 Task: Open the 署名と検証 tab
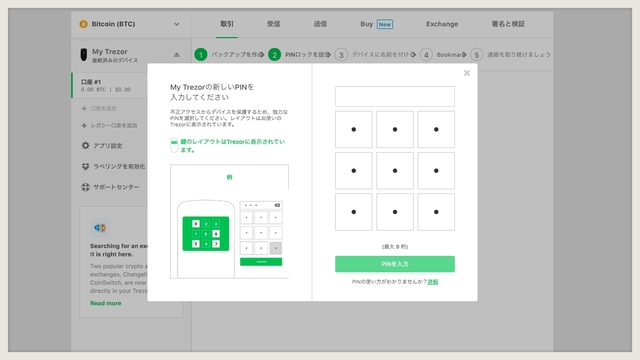coord(508,24)
